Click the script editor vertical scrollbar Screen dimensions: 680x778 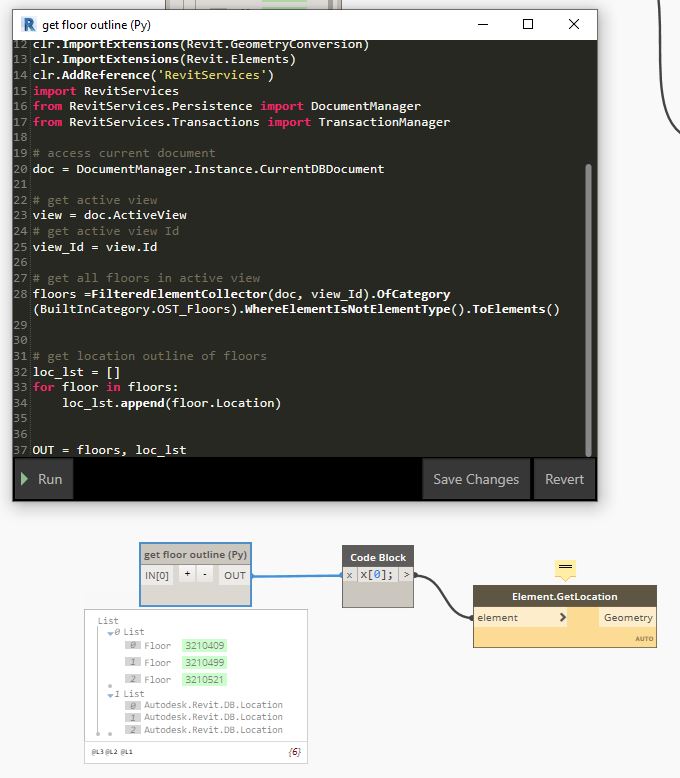tap(589, 310)
